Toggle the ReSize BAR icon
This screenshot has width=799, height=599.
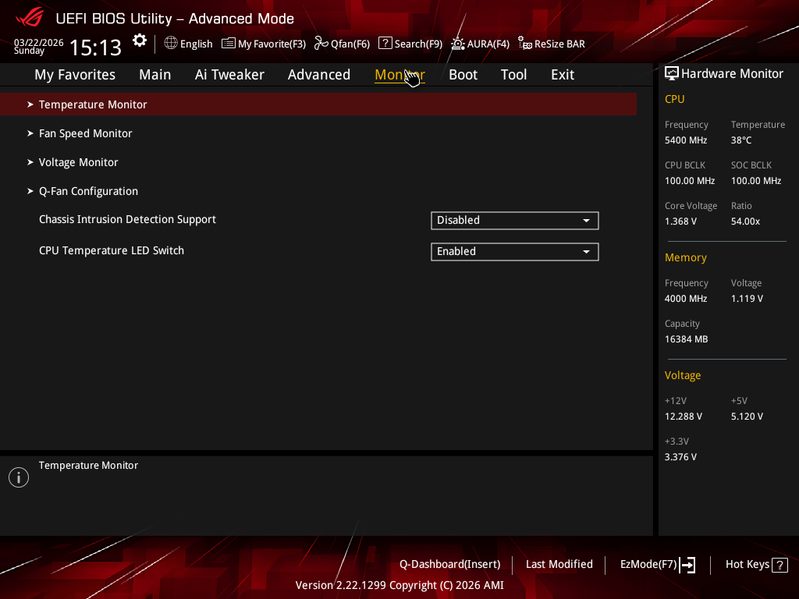525,43
